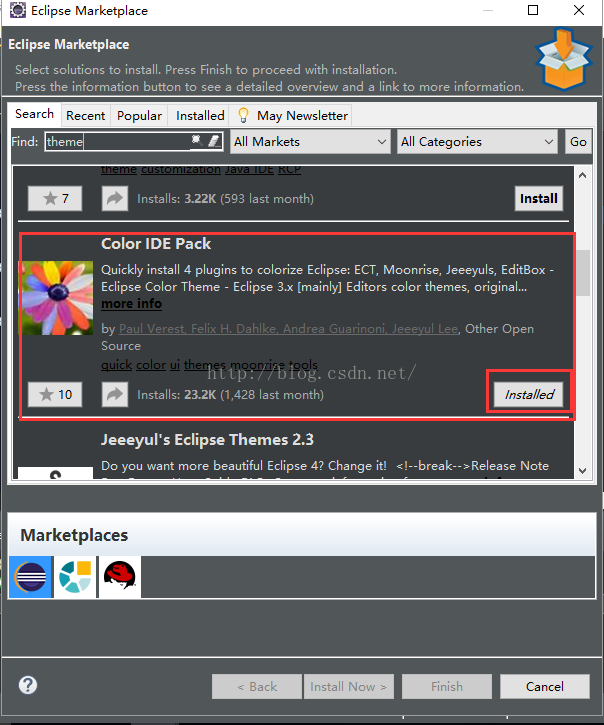Click the Installed button for Color IDE Pack

tap(529, 394)
